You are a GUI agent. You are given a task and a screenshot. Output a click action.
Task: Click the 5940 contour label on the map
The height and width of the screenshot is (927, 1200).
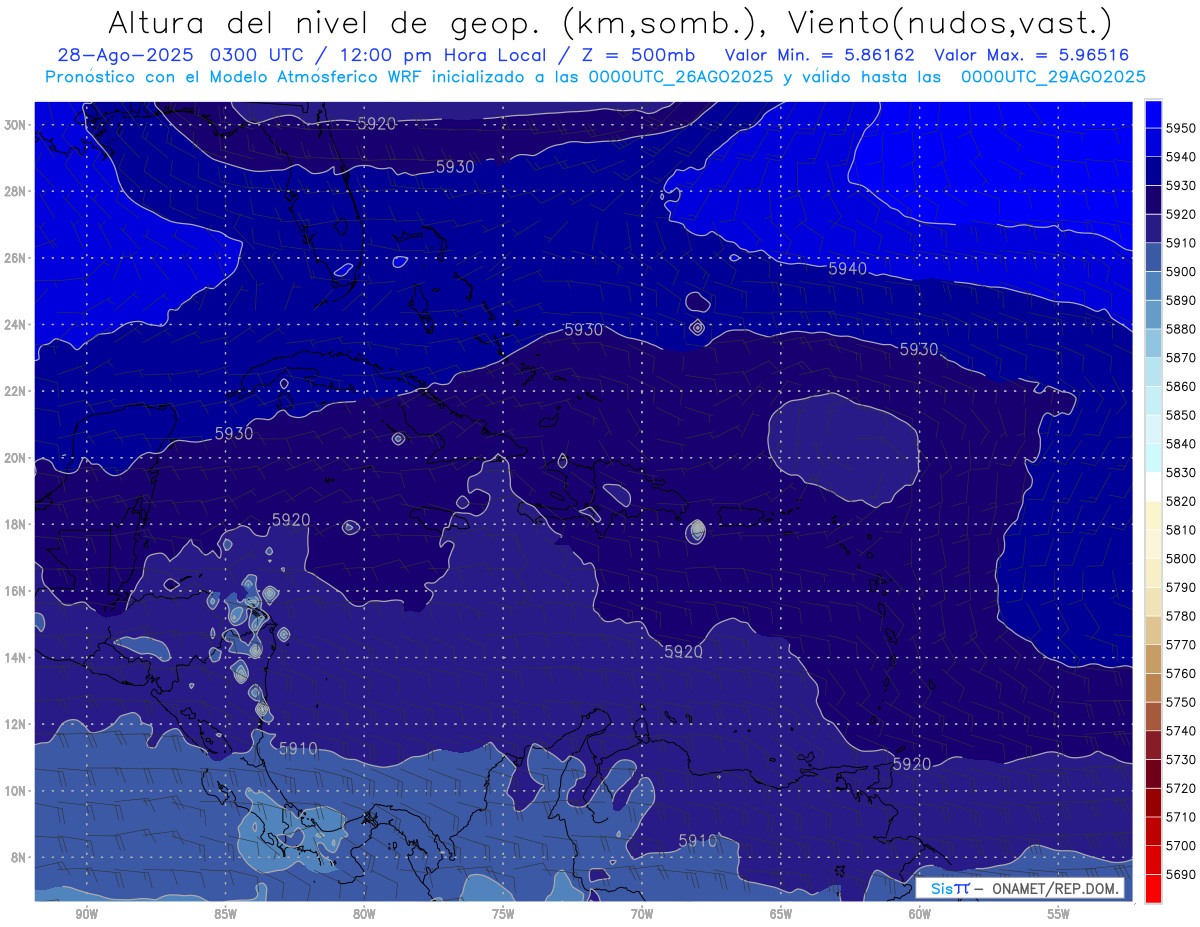tap(847, 269)
